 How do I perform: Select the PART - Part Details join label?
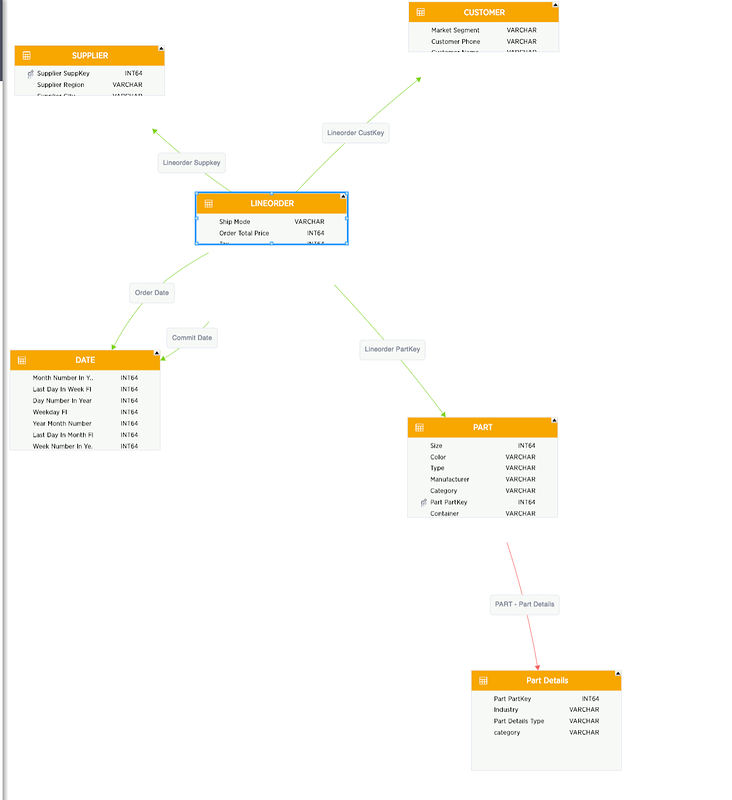(524, 604)
